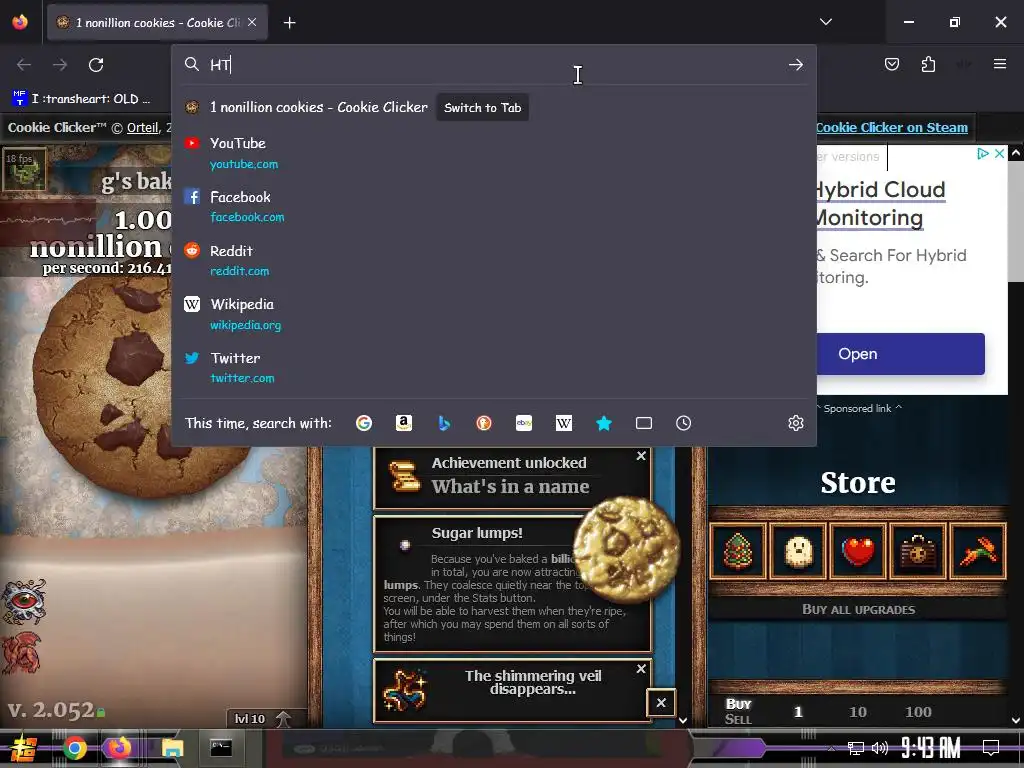Open Firefox extensions puzzle icon
This screenshot has width=1024, height=768.
click(x=928, y=64)
